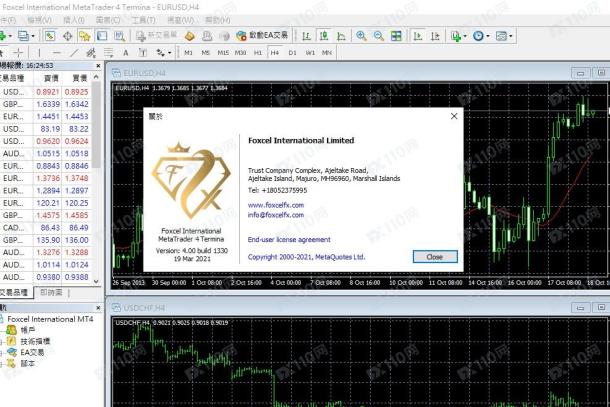Click the info@foxcelfx.com email link
The height and width of the screenshot is (407, 610).
276,215
